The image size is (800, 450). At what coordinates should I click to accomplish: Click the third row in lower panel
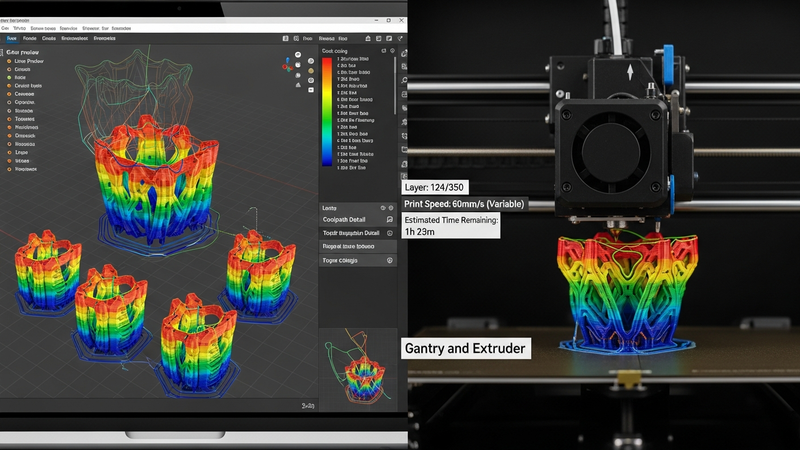358,246
